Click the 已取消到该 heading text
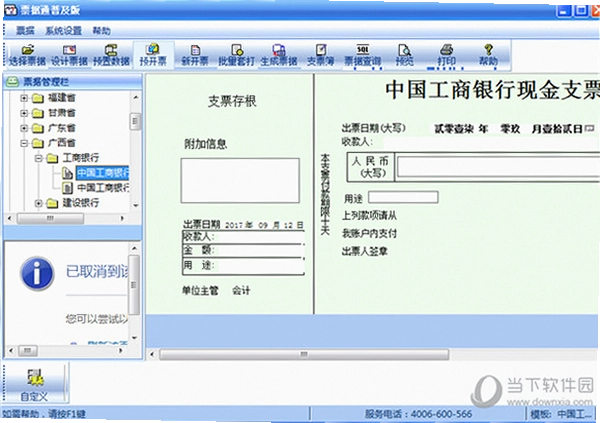Screen dimensions: 600x423 97,271
